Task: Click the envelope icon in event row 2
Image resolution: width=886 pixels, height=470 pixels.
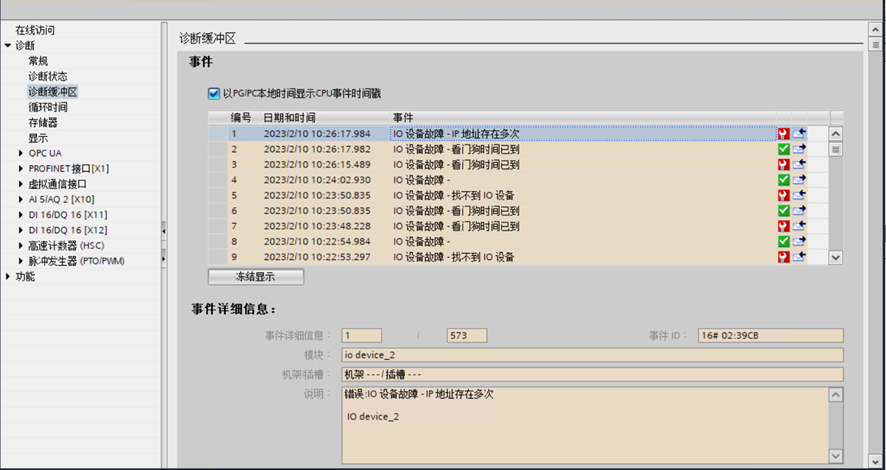Action: (799, 149)
